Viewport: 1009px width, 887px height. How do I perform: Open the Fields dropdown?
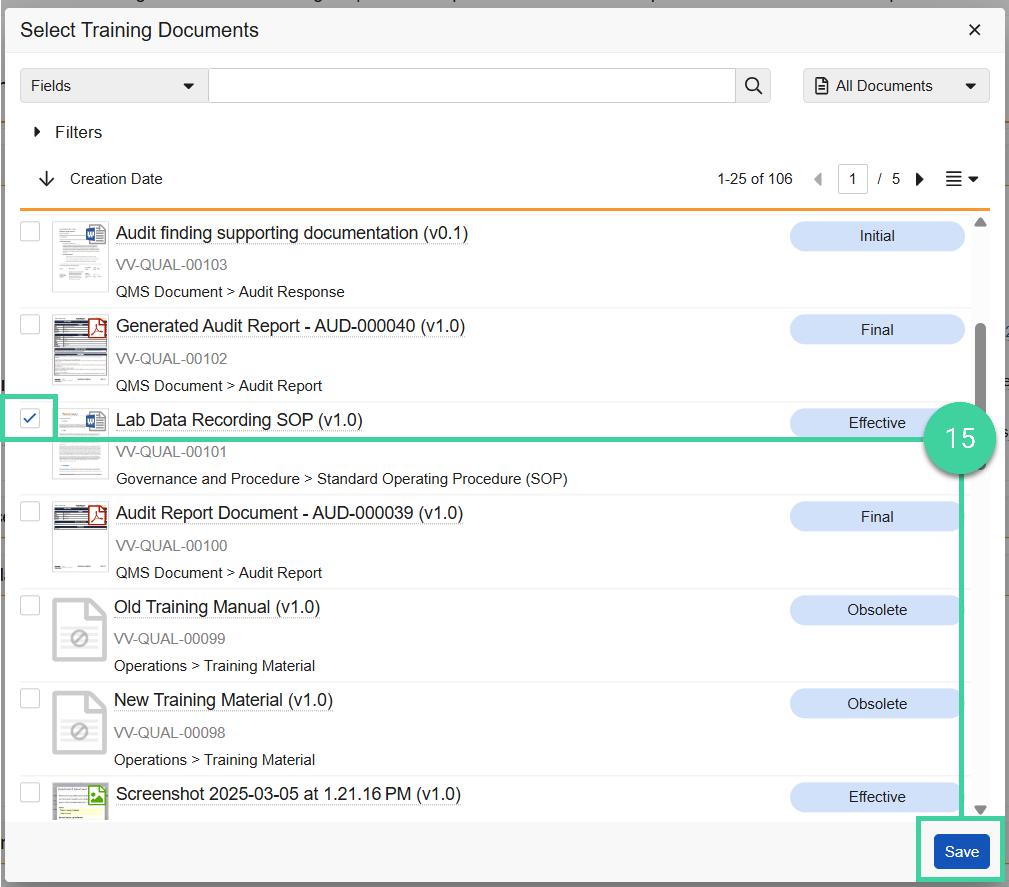pyautogui.click(x=113, y=86)
